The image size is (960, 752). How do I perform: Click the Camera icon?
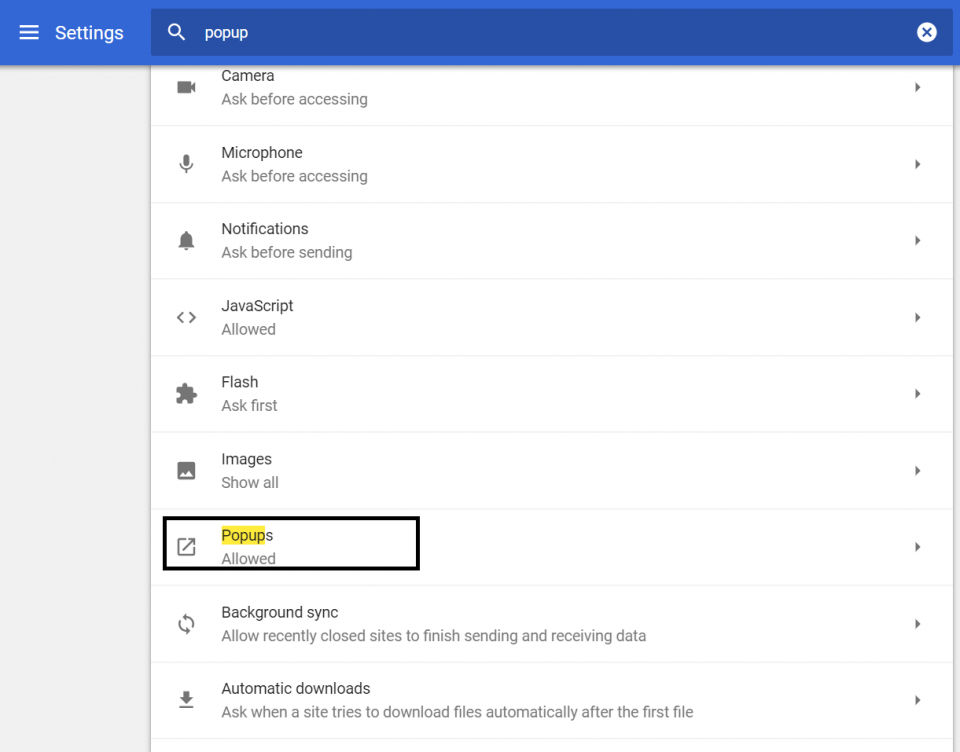[186, 88]
